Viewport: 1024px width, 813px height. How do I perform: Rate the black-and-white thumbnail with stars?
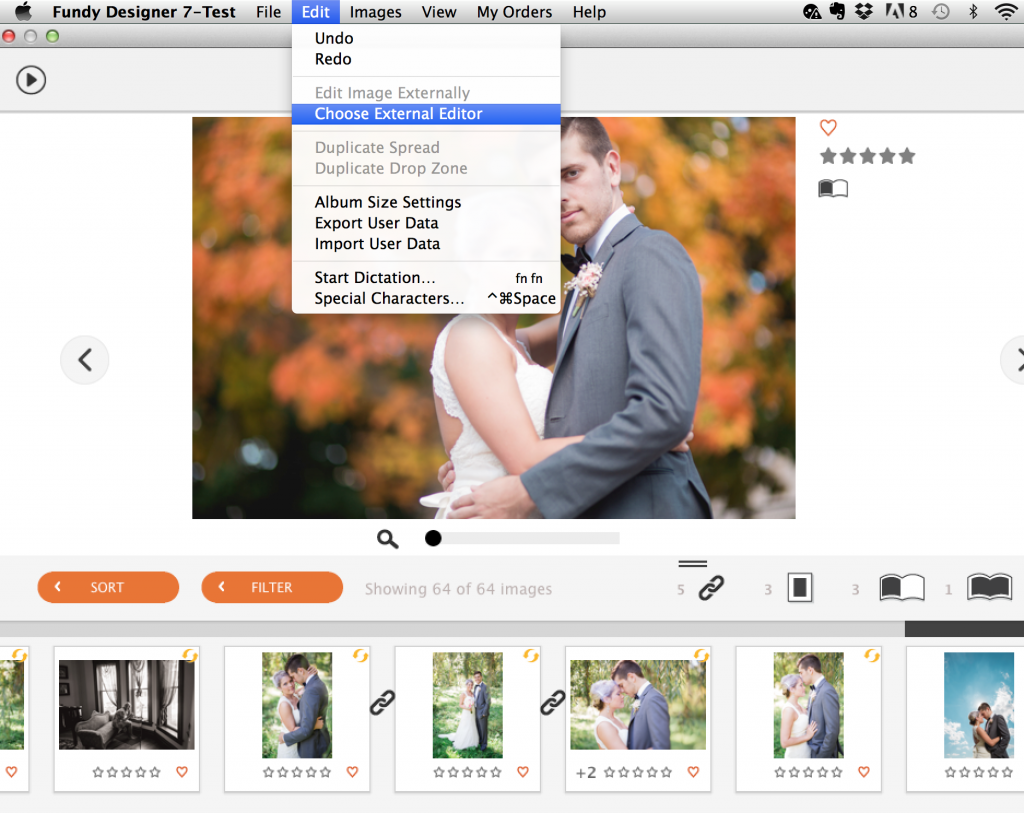pos(127,773)
